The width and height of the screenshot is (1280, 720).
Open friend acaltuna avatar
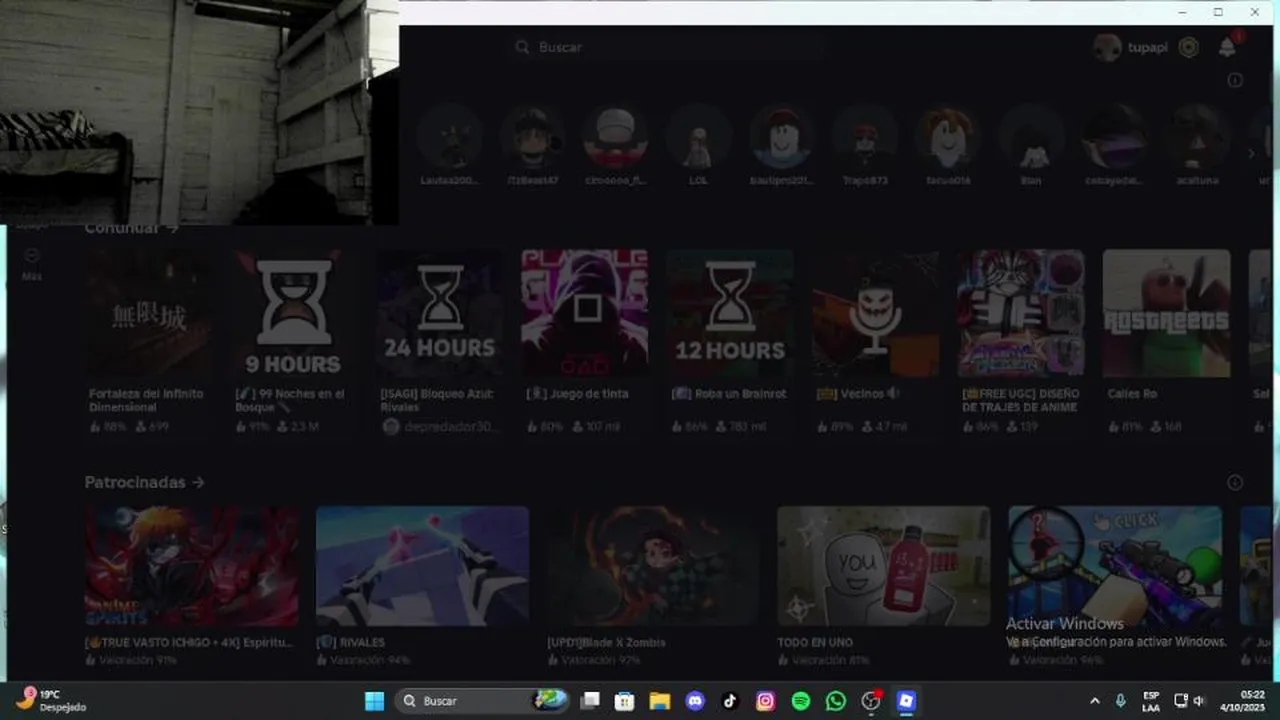[1197, 136]
